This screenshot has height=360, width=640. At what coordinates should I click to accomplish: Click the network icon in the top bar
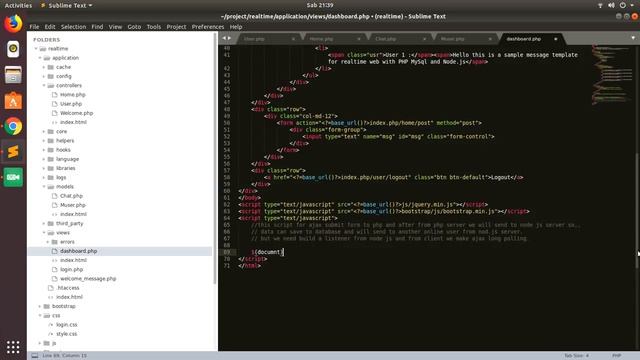coord(600,5)
